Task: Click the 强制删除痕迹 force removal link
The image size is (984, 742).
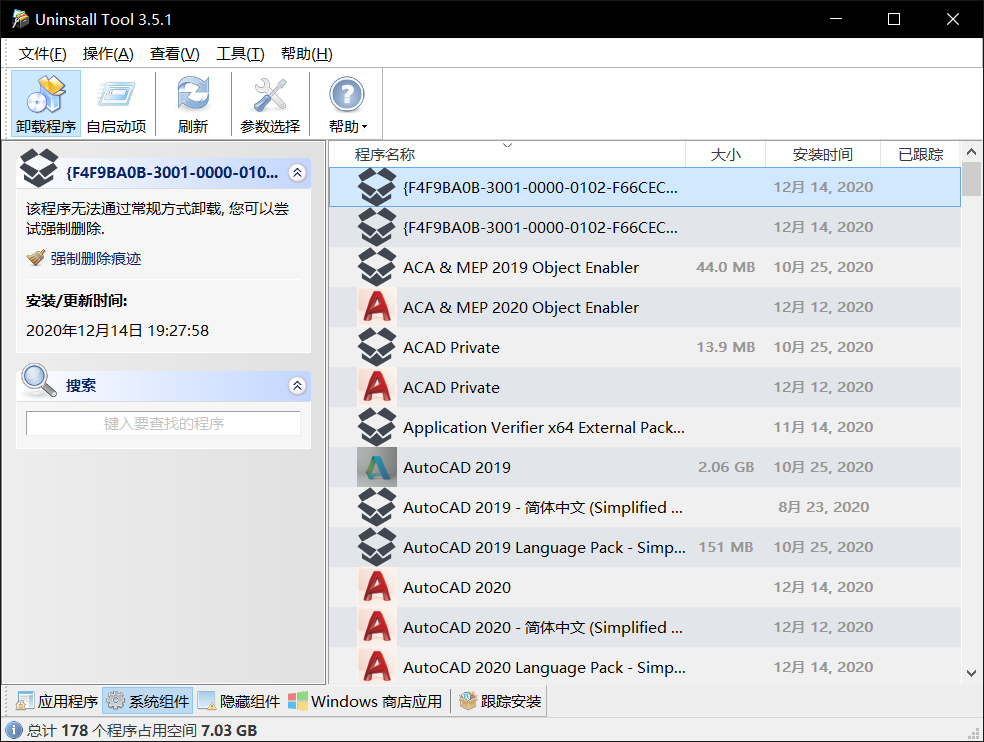Action: 96,259
